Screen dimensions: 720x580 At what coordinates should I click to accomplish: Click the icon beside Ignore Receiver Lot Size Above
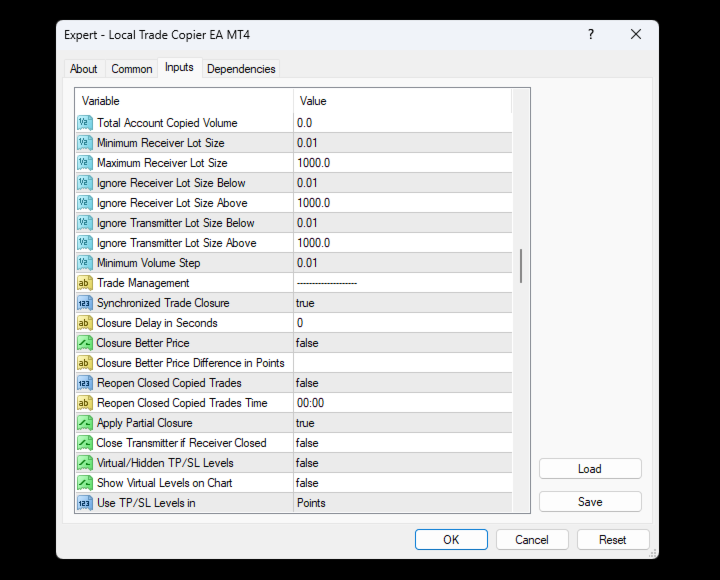coord(85,203)
